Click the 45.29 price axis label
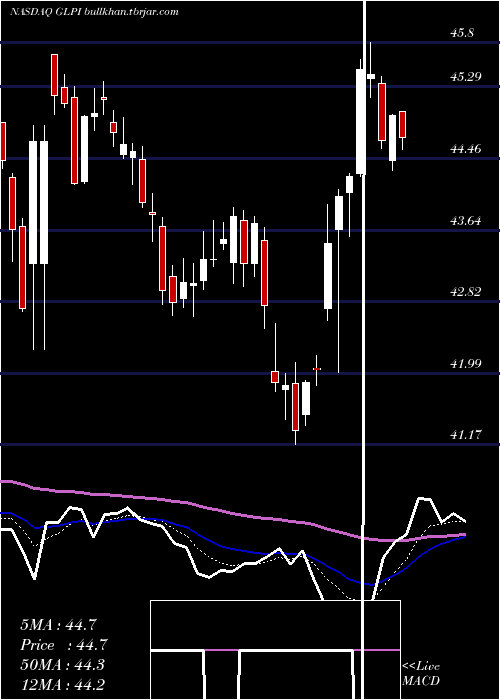Viewport: 500px width, 700px height. (466, 77)
